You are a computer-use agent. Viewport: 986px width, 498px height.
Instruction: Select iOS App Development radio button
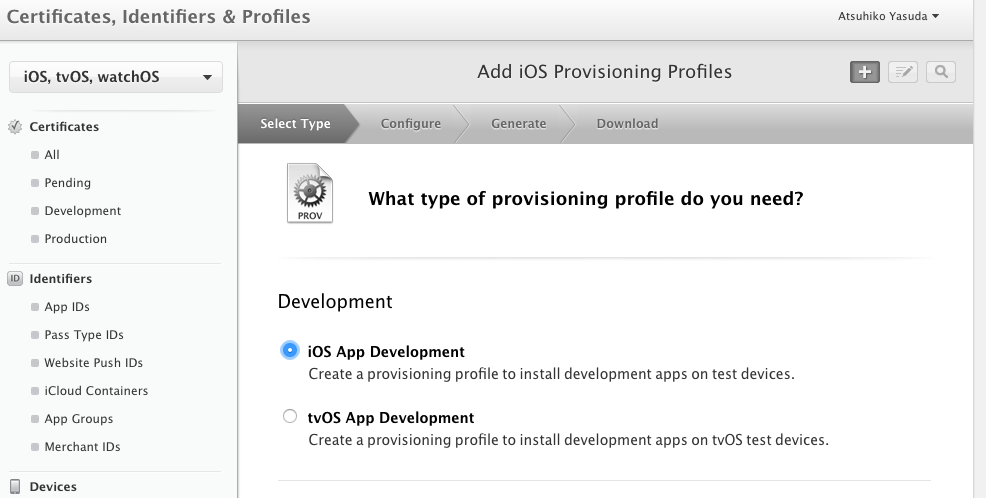pyautogui.click(x=289, y=350)
